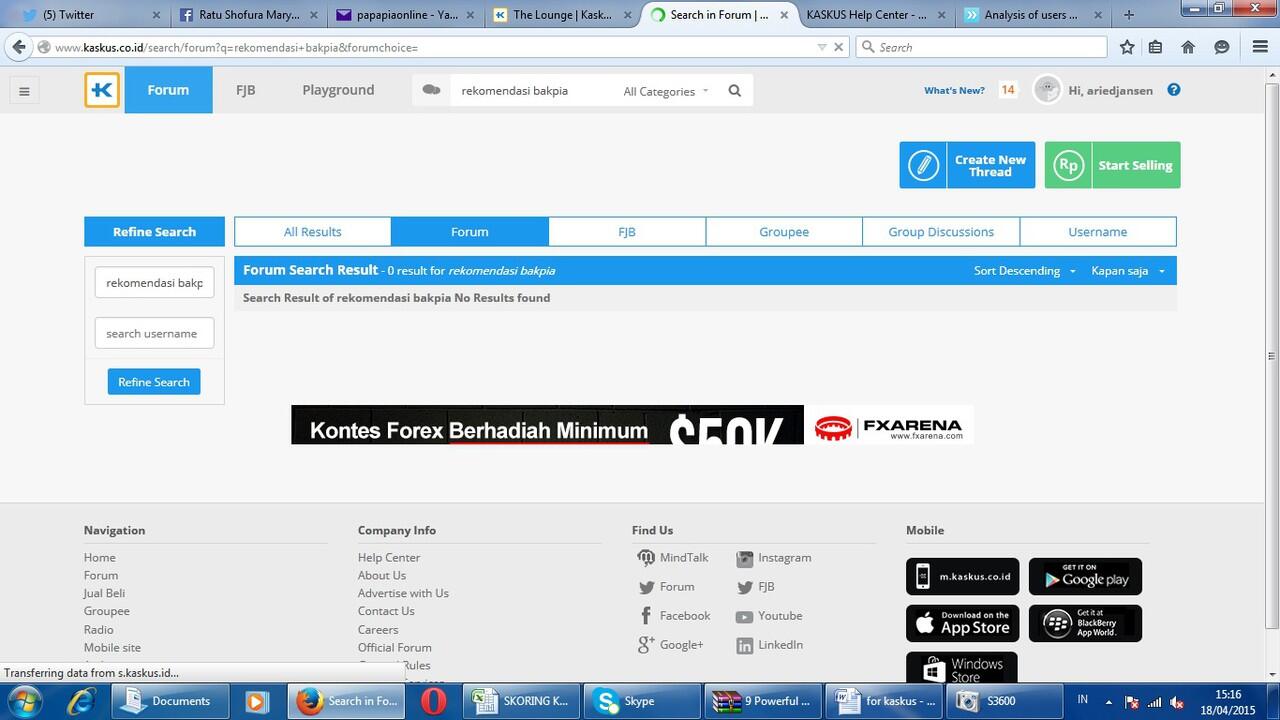Click the blue Refine Search button
Image resolution: width=1280 pixels, height=720 pixels.
[154, 382]
